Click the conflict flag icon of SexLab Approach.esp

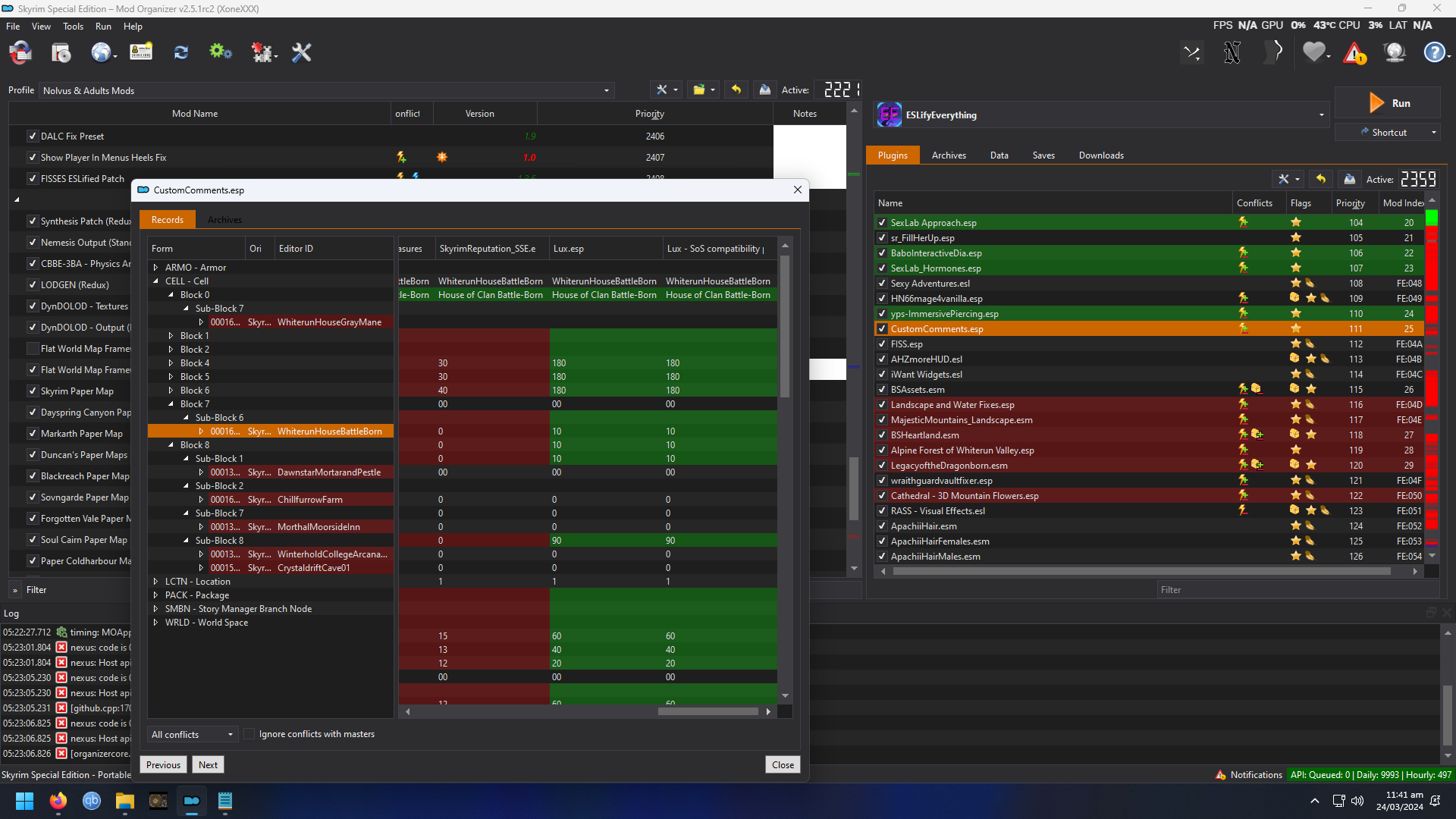point(1243,222)
